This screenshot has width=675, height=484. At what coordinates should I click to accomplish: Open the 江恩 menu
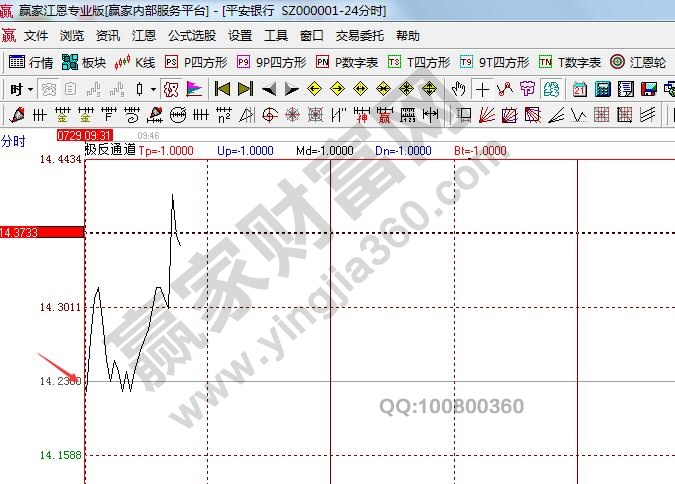pyautogui.click(x=144, y=35)
